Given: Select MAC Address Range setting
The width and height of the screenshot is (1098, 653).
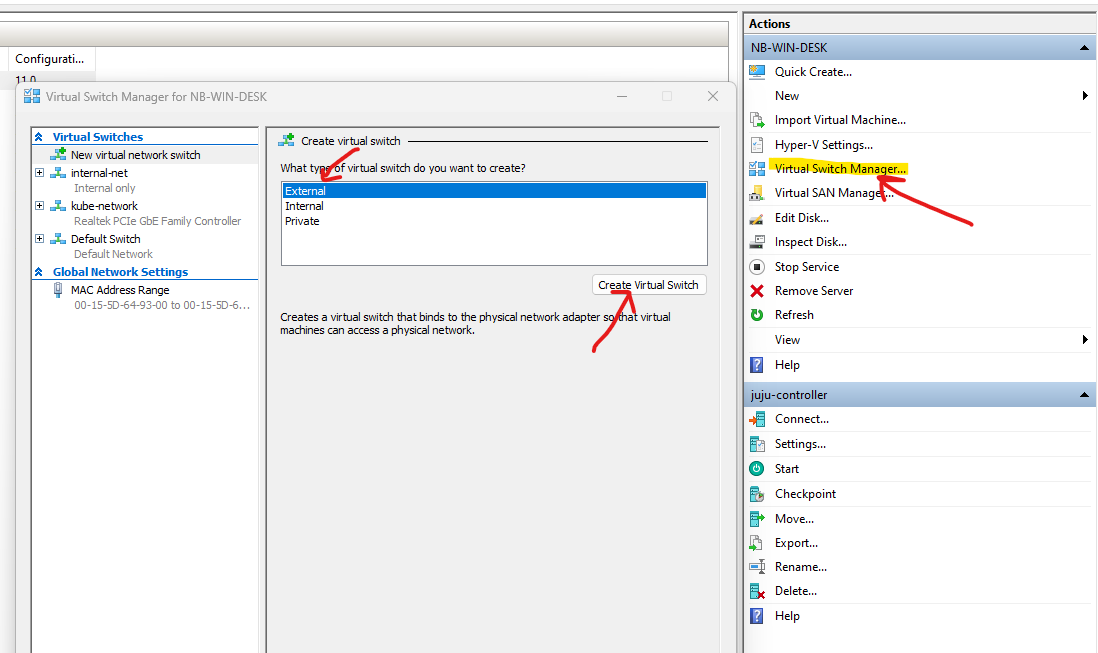Looking at the screenshot, I should coord(119,290).
